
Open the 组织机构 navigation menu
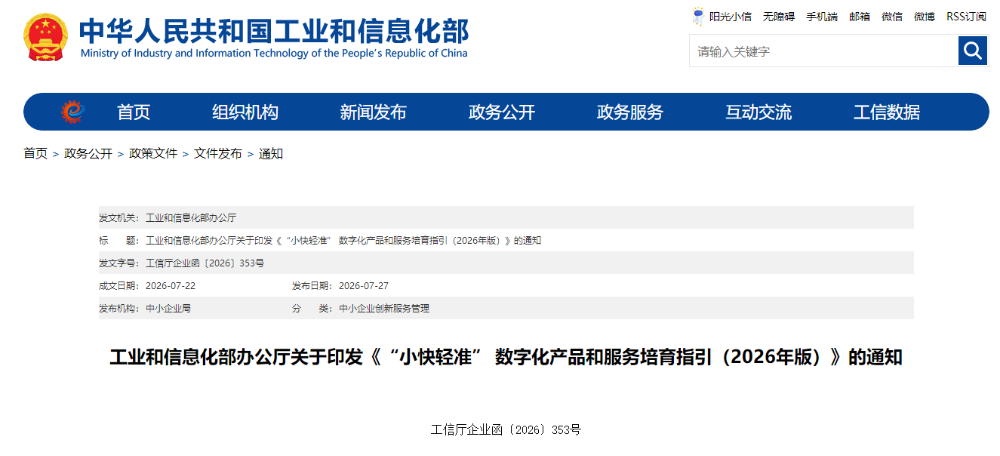[245, 112]
